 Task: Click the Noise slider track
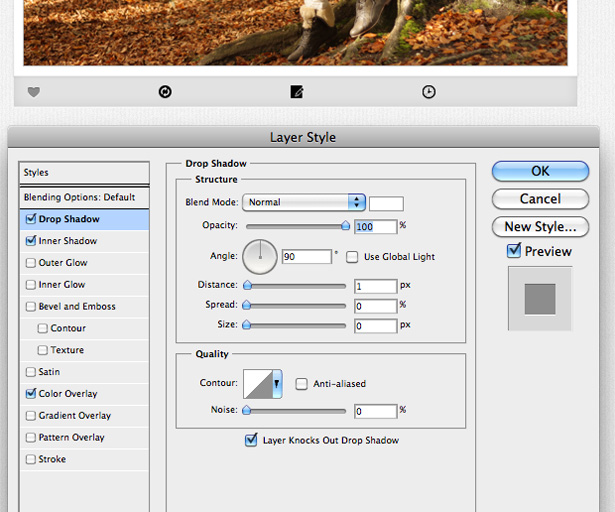296,411
